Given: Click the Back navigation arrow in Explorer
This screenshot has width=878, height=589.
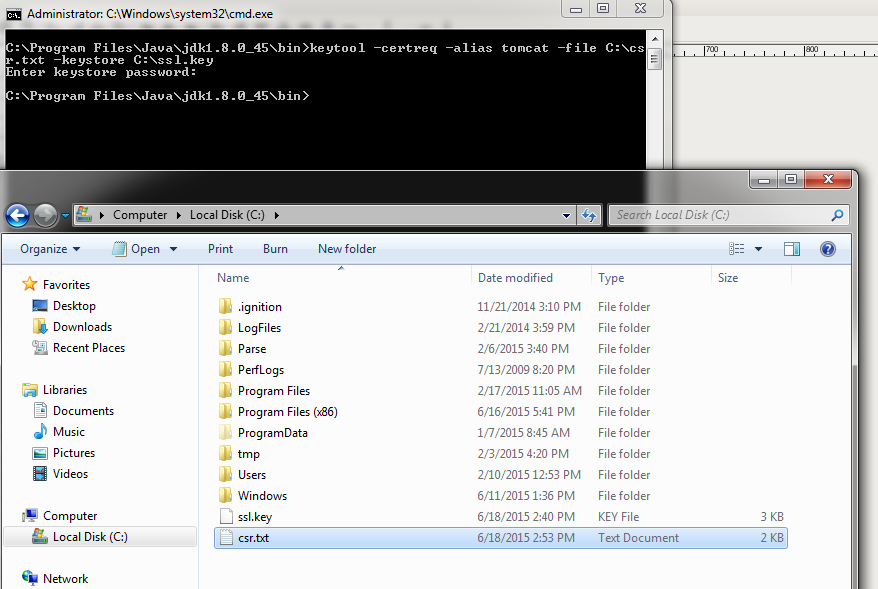Looking at the screenshot, I should (18, 215).
